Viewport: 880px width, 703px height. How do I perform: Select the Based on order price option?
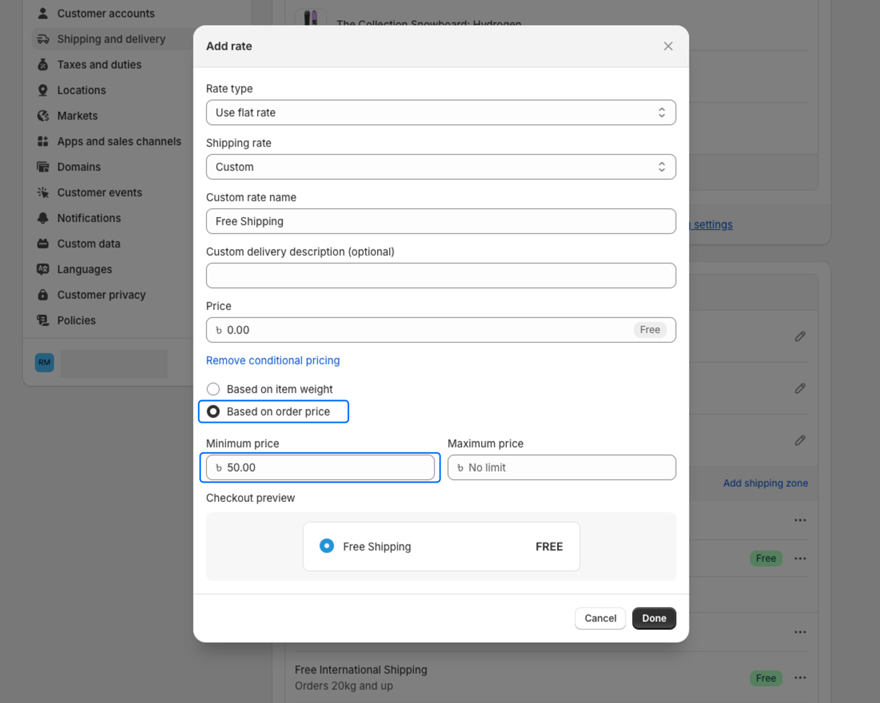tap(213, 411)
